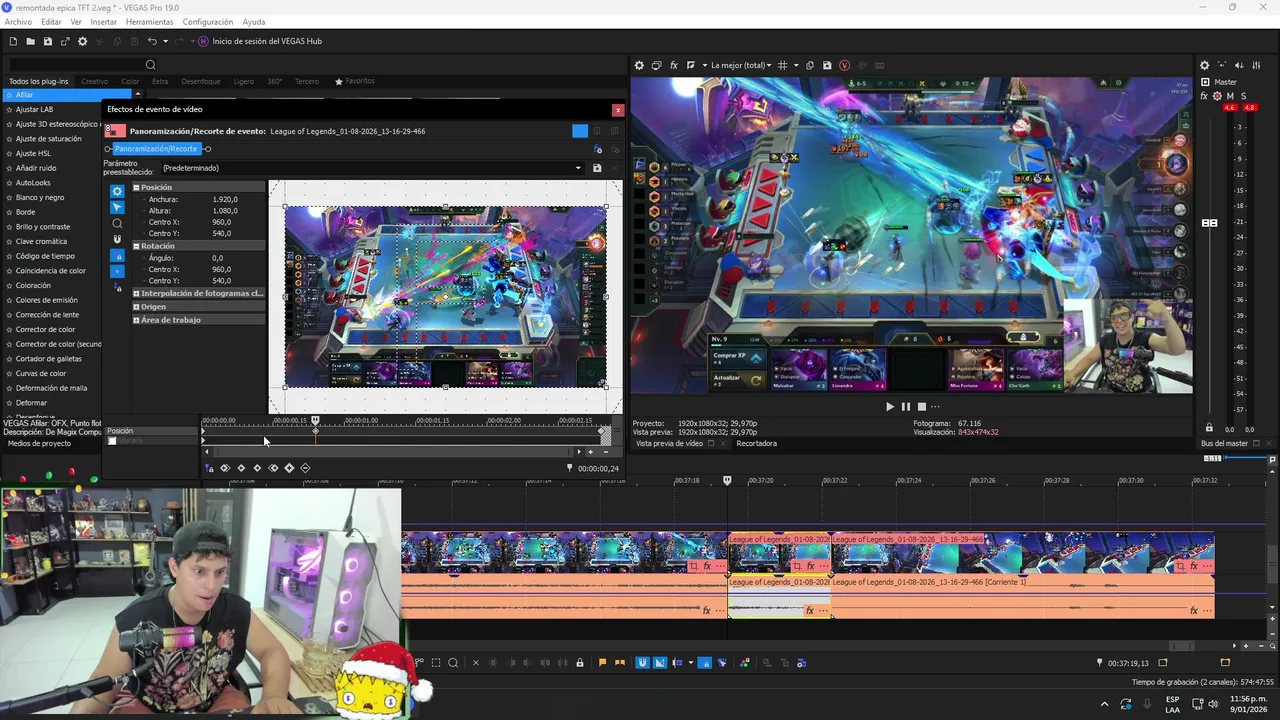
Task: Open the Insertar menu
Action: click(x=104, y=21)
